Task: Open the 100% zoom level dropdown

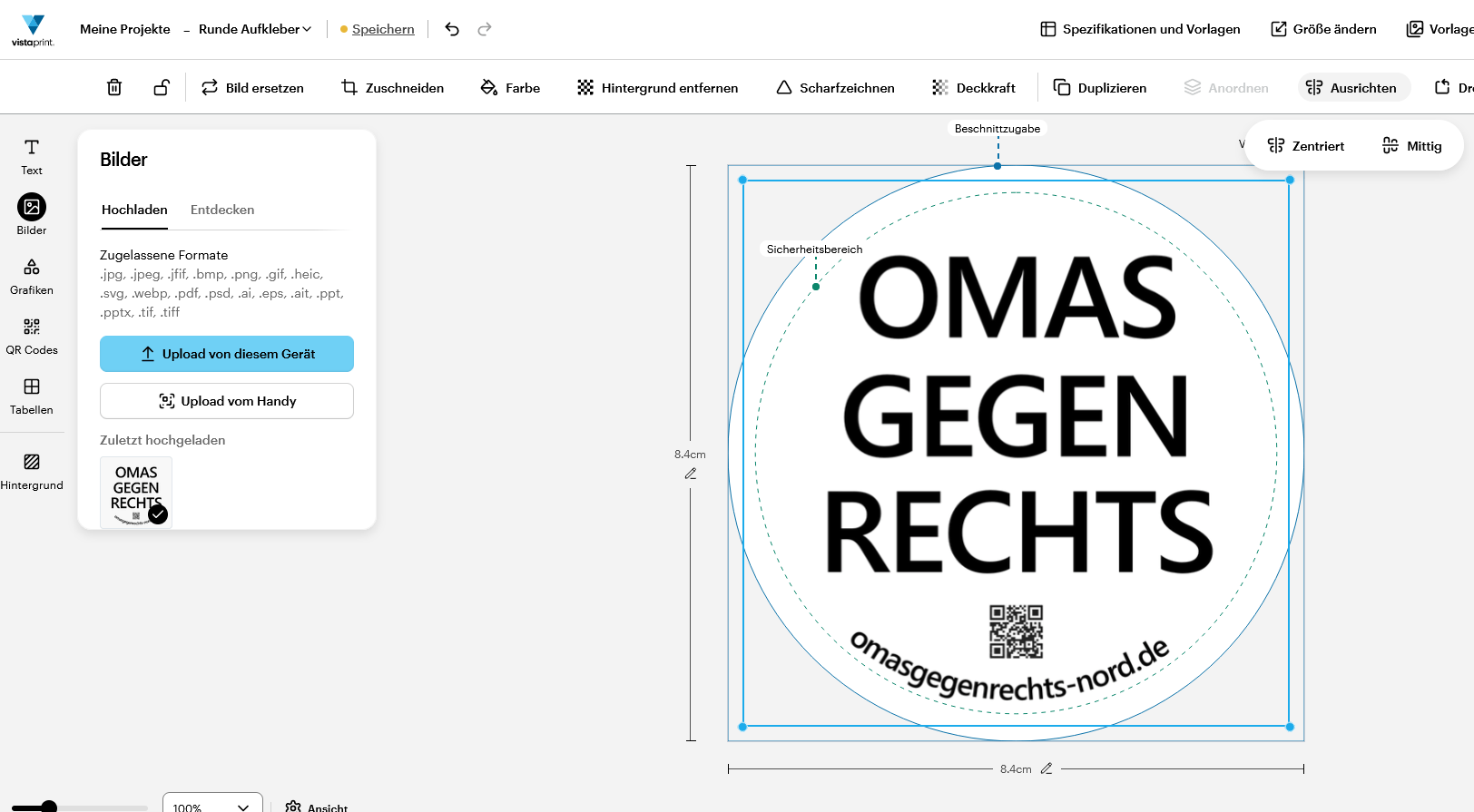Action: tap(212, 807)
